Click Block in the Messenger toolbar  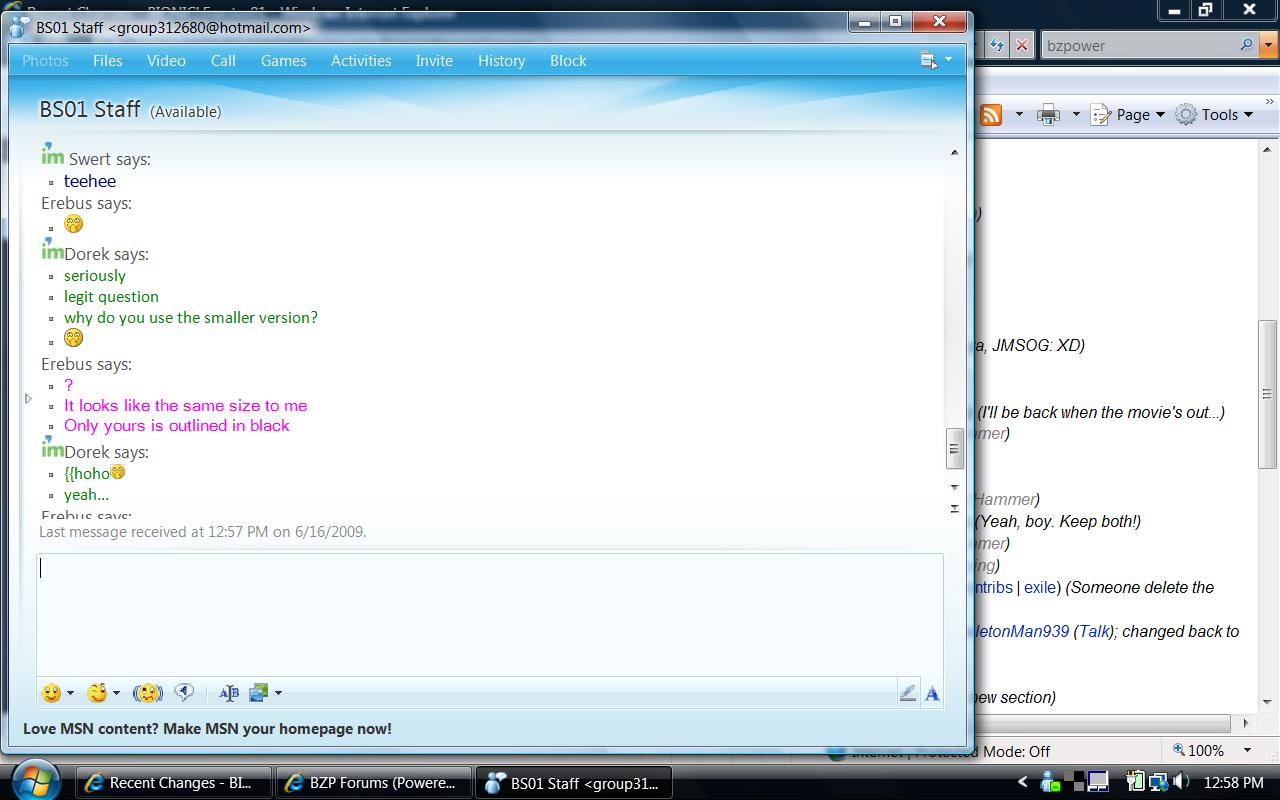(568, 61)
